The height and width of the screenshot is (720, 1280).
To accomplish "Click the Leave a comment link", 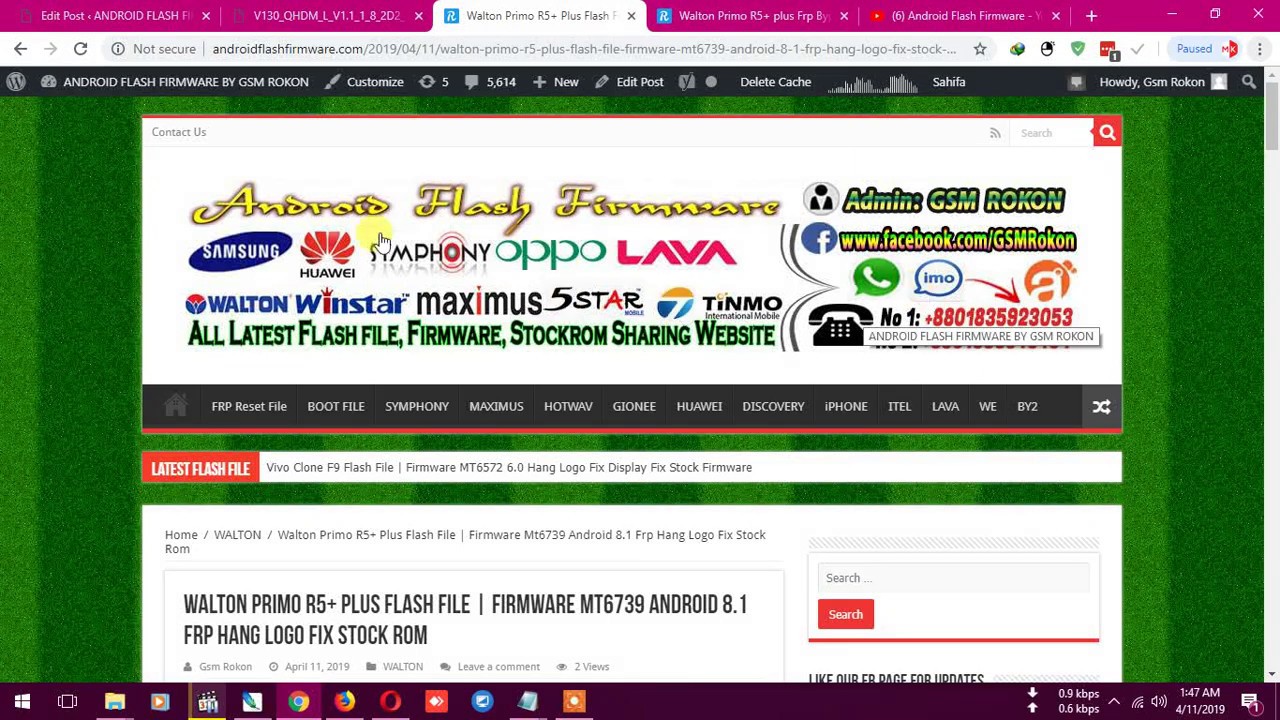I will click(498, 666).
